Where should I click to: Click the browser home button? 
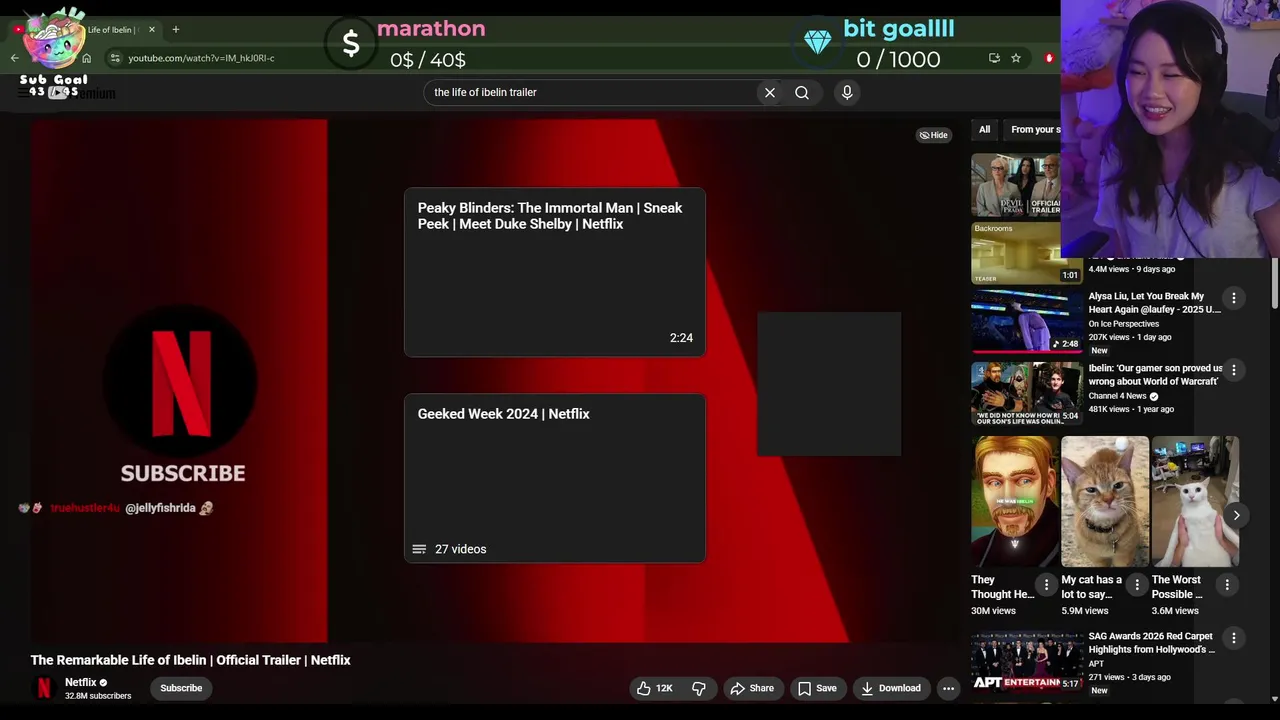(87, 58)
